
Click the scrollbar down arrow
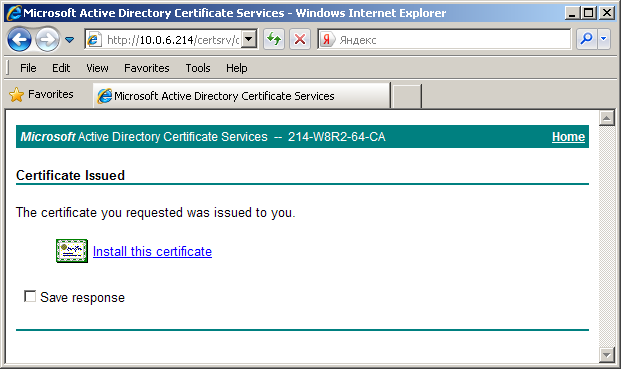(x=606, y=355)
